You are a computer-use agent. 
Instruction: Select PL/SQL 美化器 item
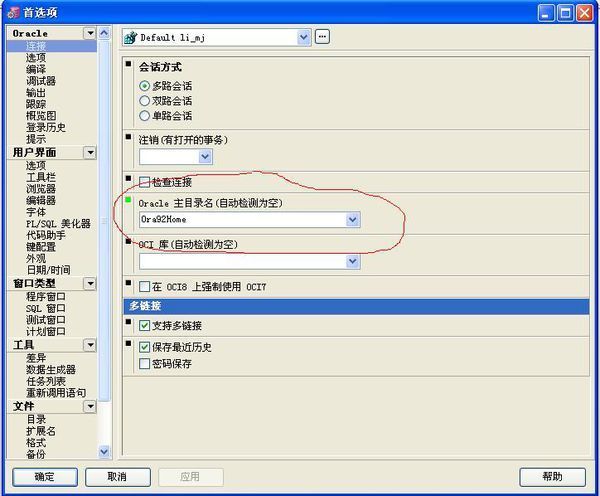58,224
